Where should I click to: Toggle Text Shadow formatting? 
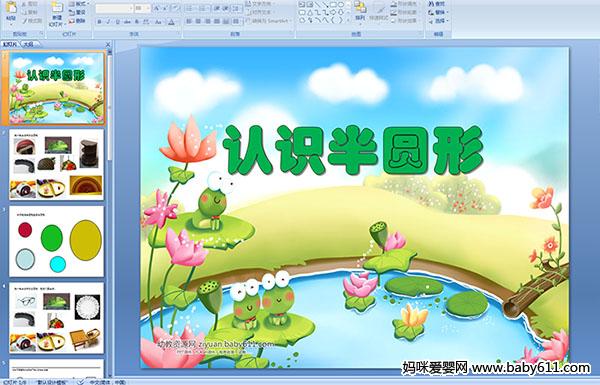coord(137,22)
